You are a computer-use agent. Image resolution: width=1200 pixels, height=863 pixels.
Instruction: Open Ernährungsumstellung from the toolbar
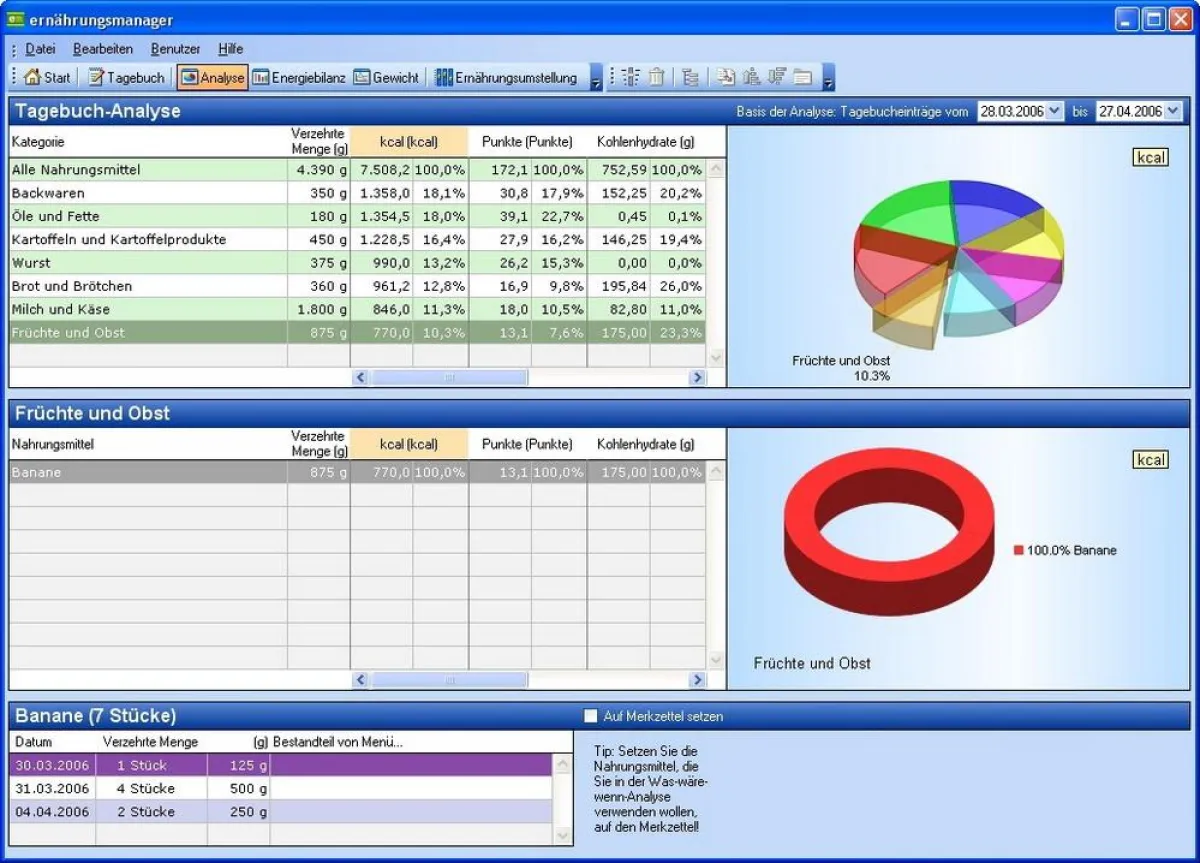point(506,77)
